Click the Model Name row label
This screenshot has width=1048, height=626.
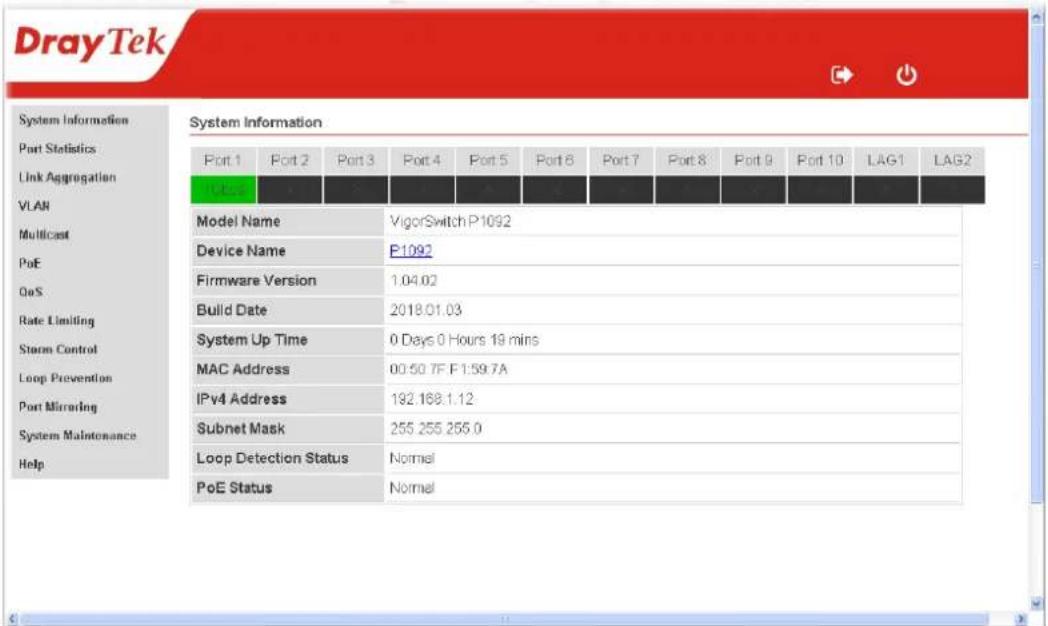click(238, 221)
